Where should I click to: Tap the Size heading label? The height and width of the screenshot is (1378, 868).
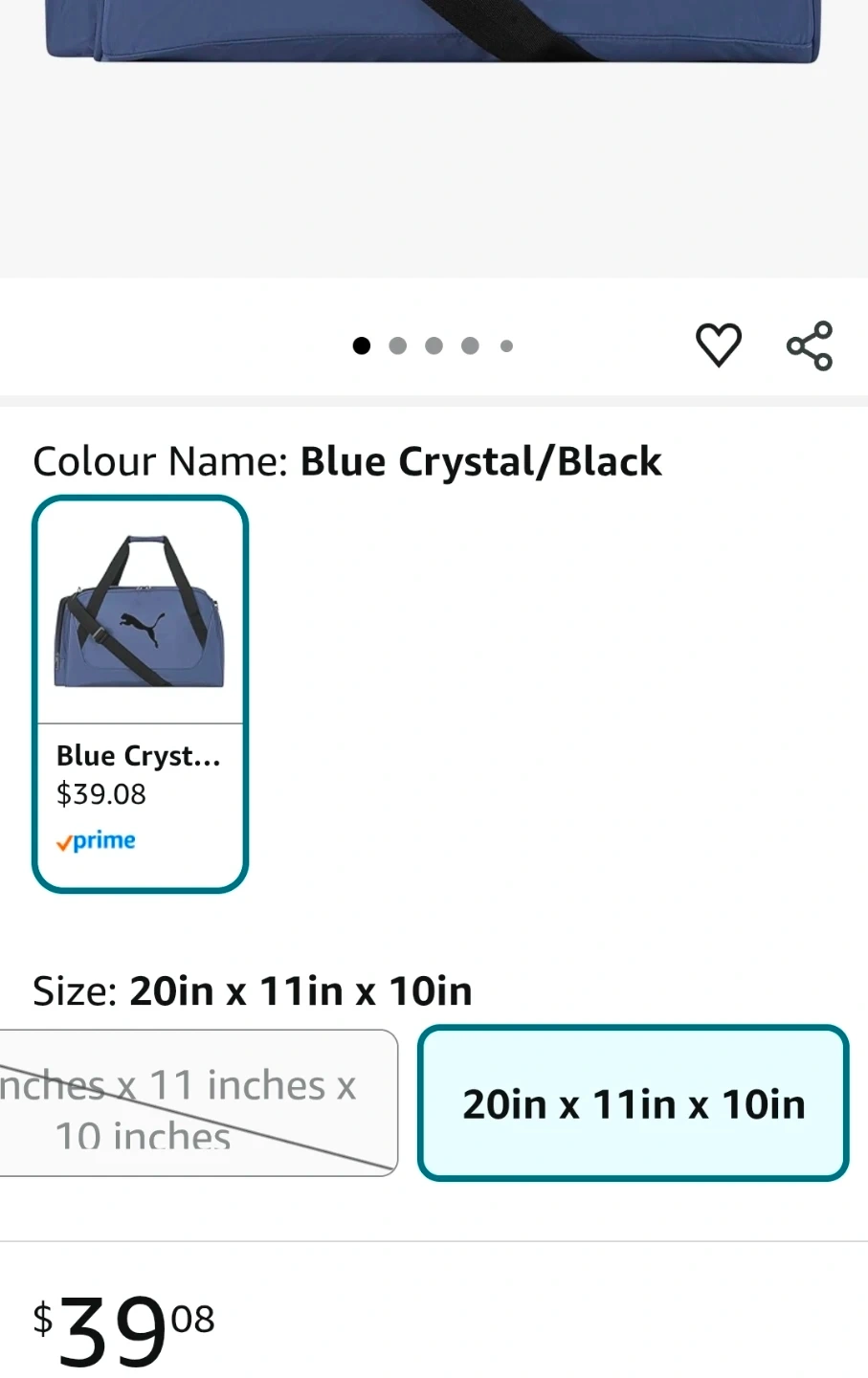pos(75,990)
